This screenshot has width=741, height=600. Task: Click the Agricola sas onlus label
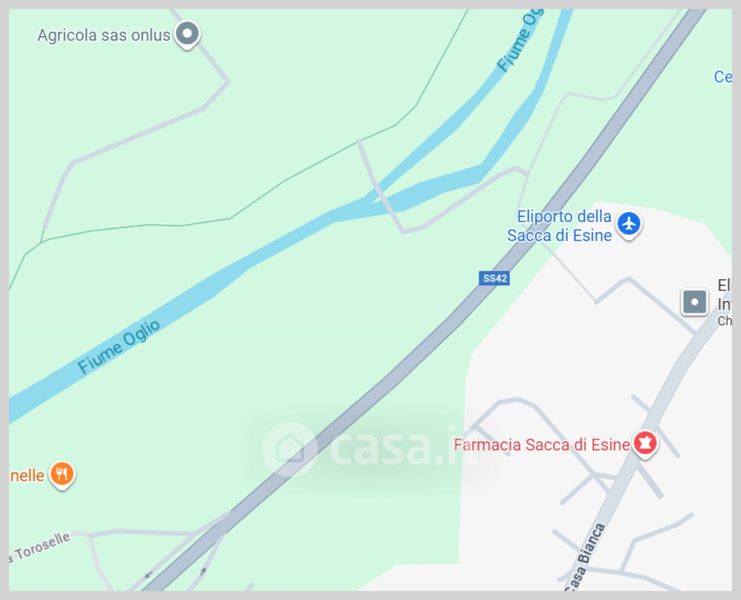point(103,35)
